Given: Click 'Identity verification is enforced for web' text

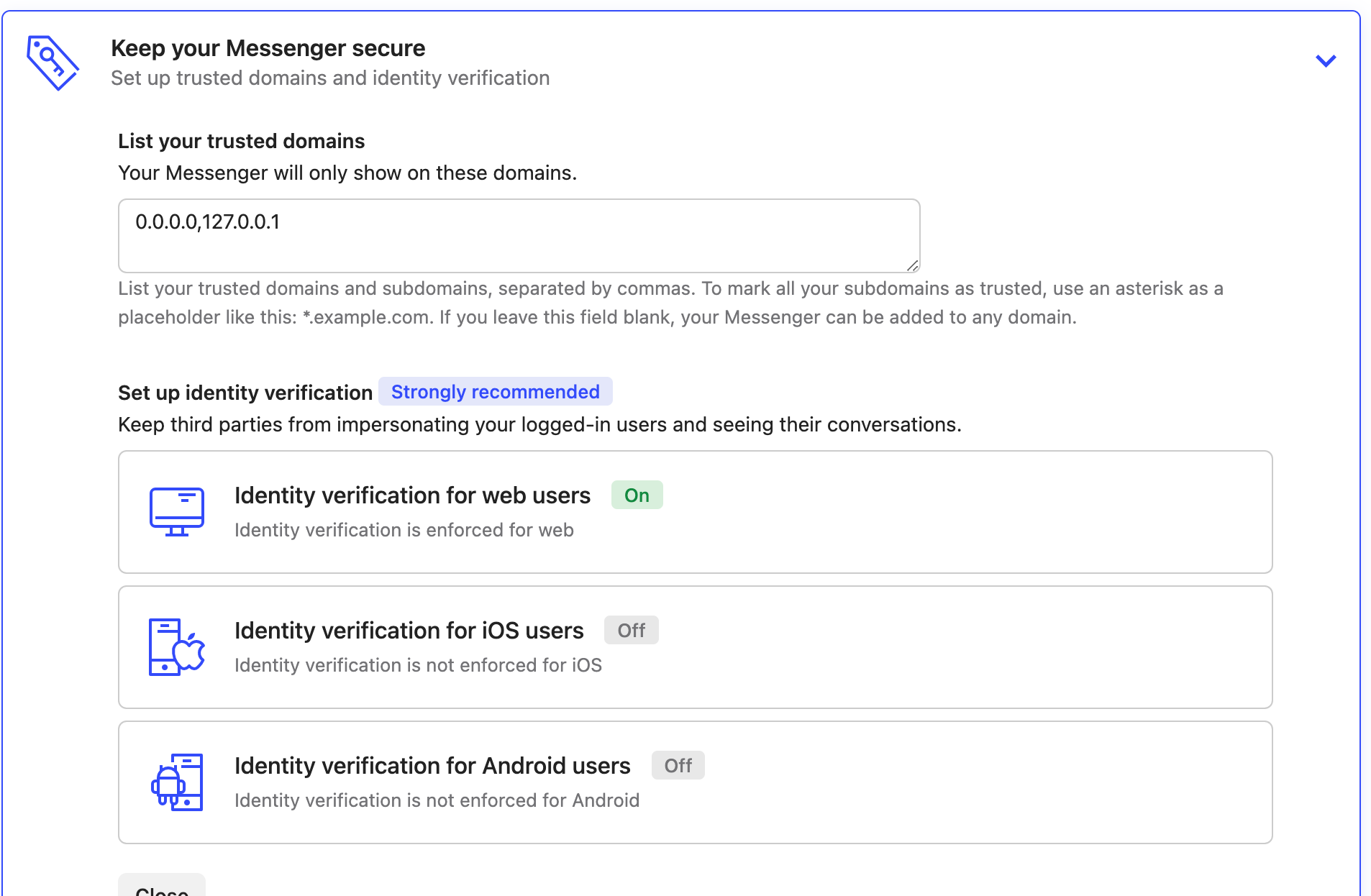Looking at the screenshot, I should tap(404, 530).
